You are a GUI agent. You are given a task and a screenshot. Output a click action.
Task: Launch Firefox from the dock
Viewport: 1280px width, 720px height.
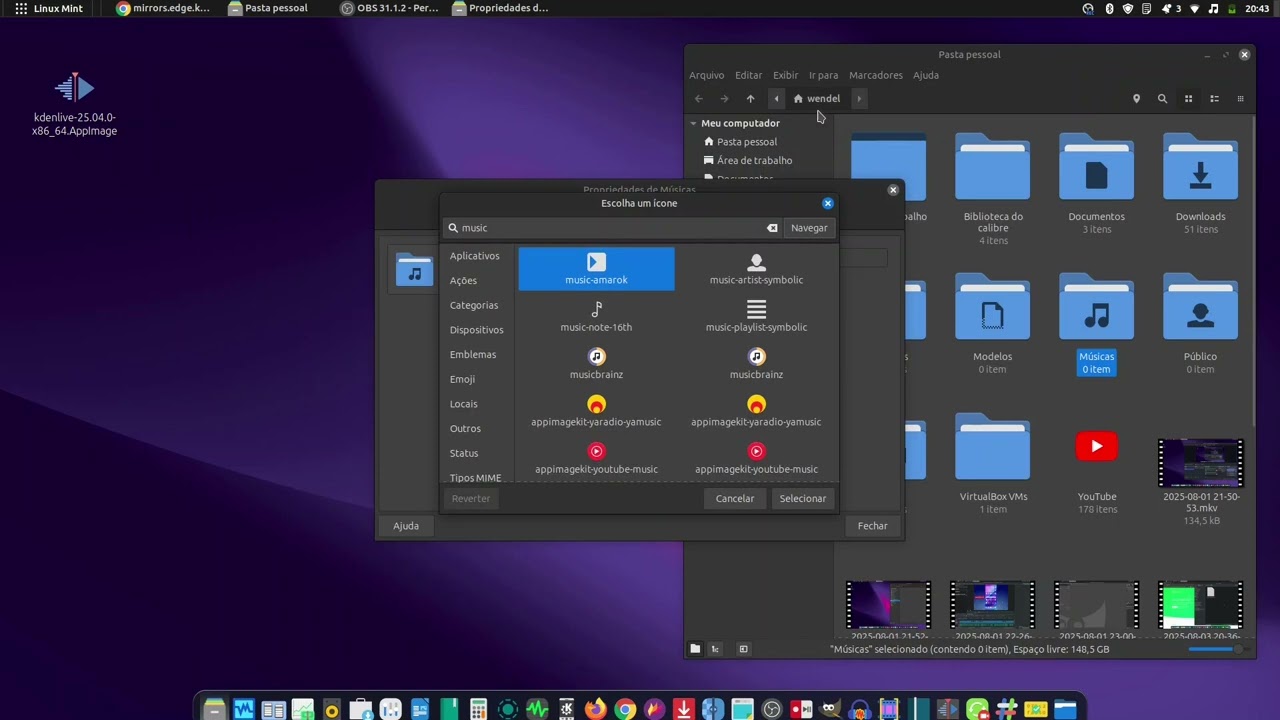pyautogui.click(x=595, y=710)
